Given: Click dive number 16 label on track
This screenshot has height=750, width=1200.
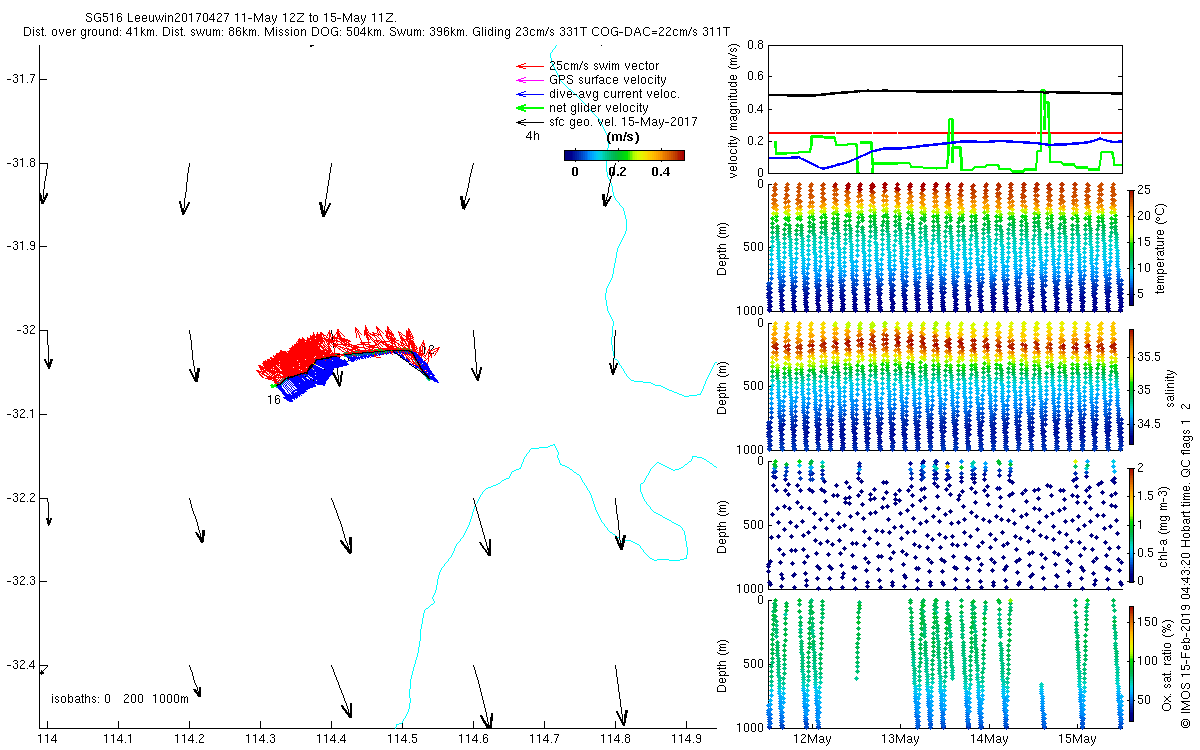Looking at the screenshot, I should click(273, 400).
